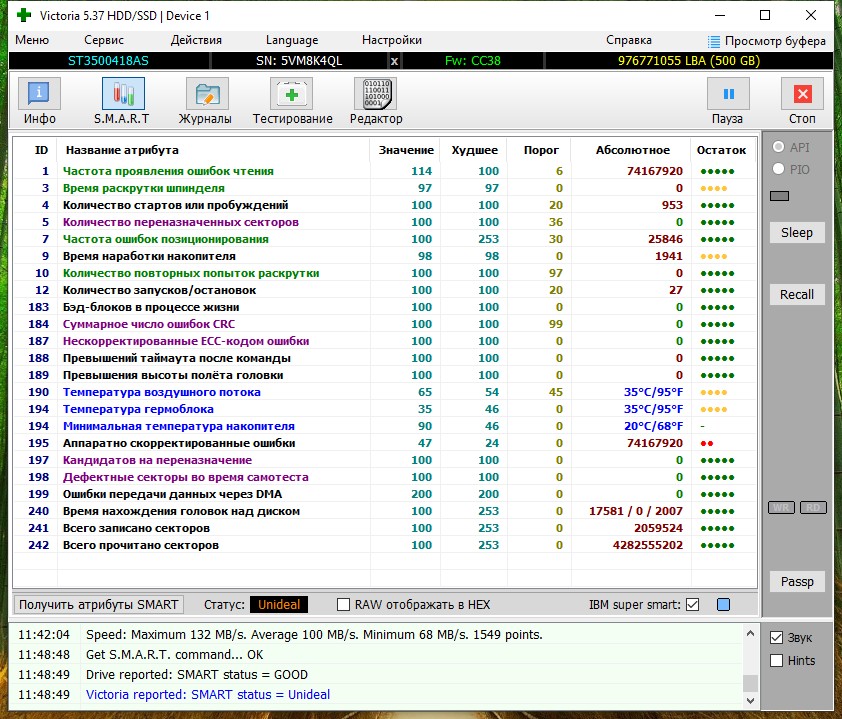The image size is (842, 719).
Task: Click the Абсолютное column header
Action: tap(633, 150)
